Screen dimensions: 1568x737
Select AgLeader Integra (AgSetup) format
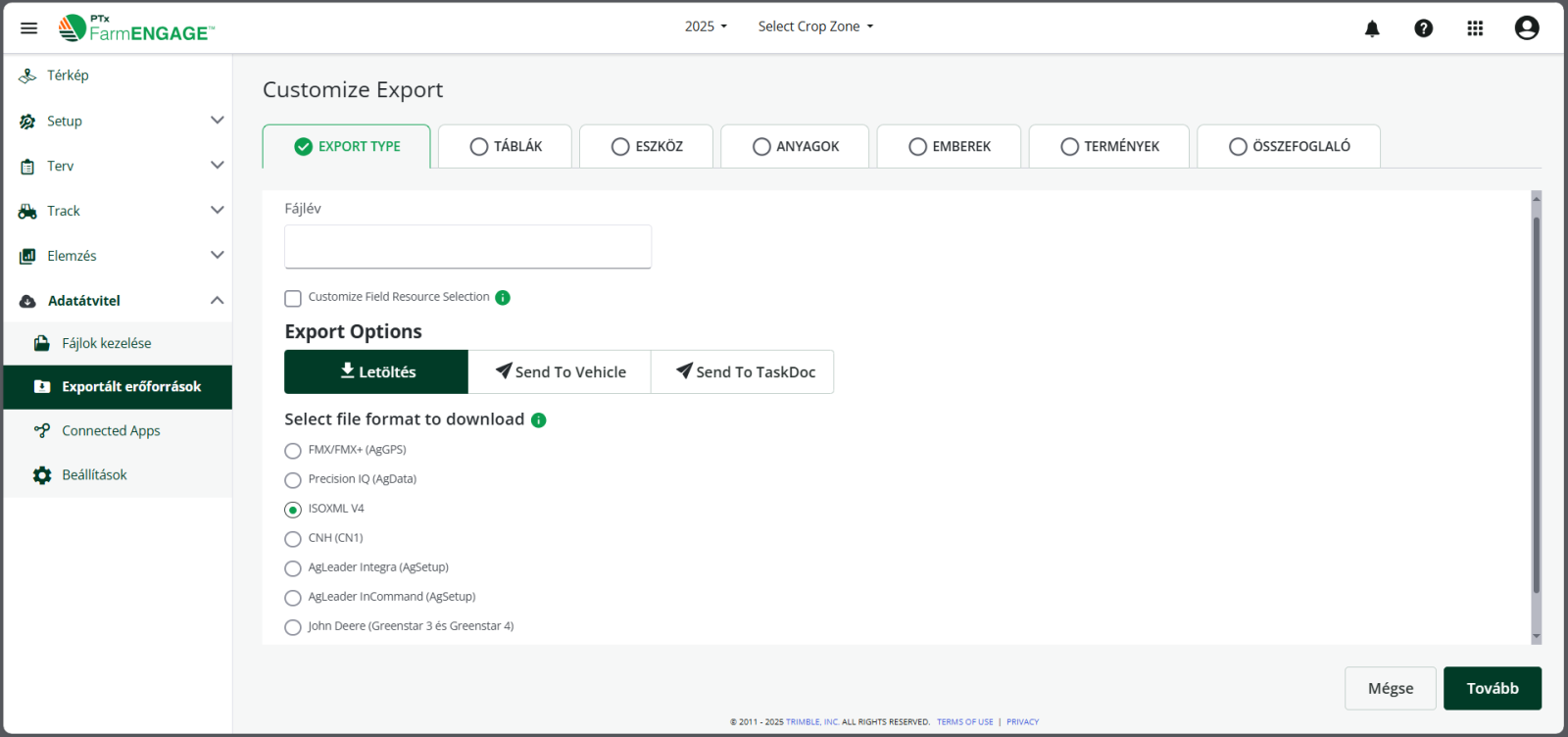(x=293, y=568)
